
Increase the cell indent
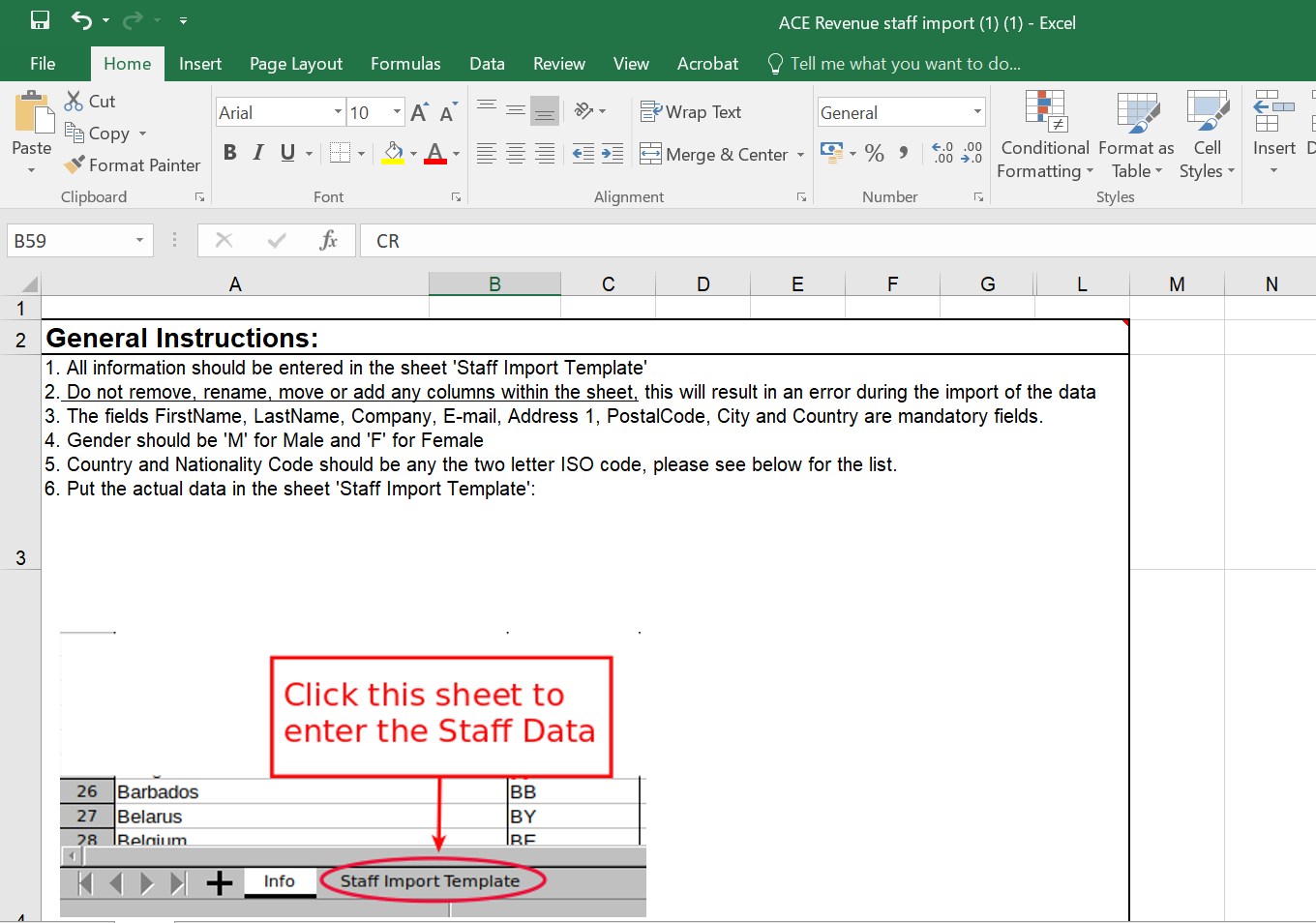tap(613, 153)
